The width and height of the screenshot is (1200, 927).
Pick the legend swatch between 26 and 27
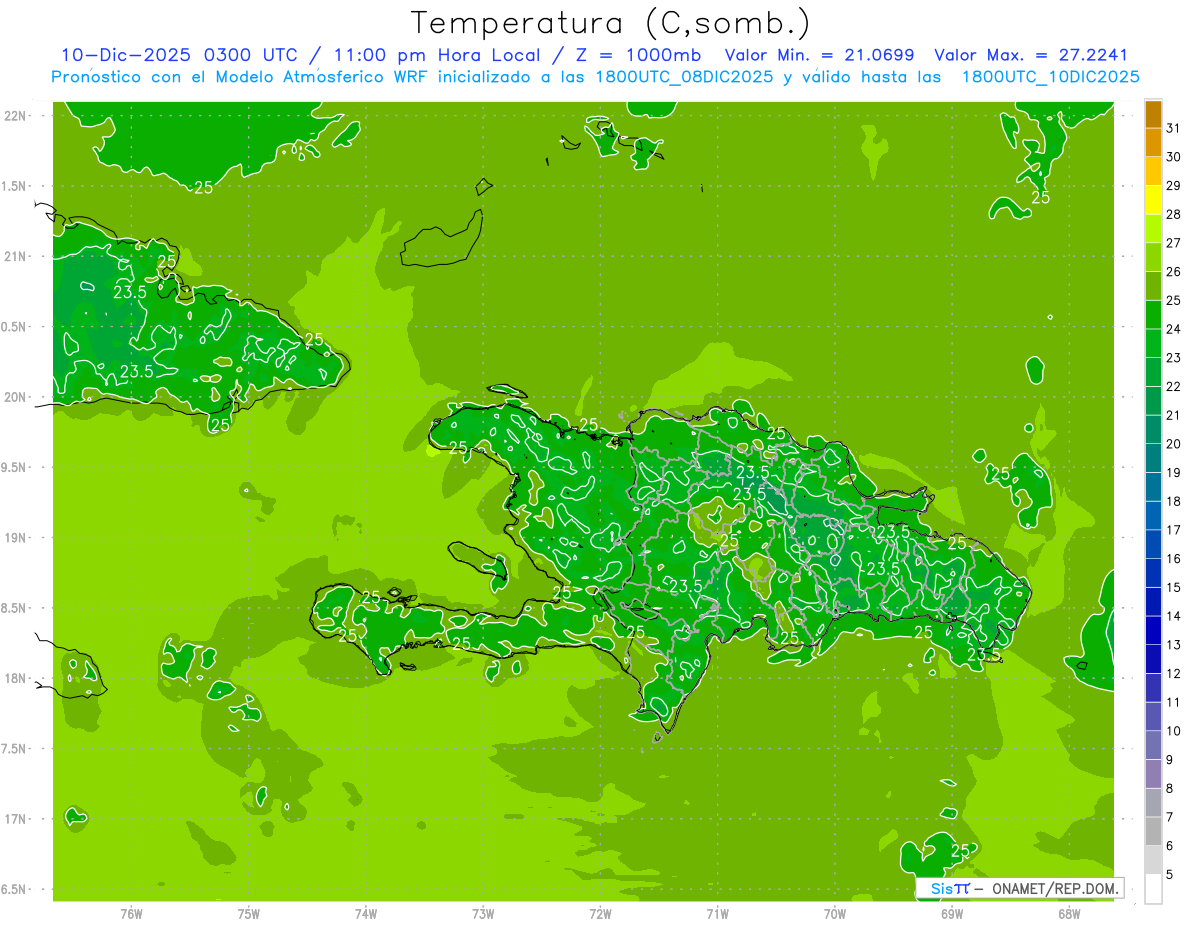pyautogui.click(x=1153, y=258)
